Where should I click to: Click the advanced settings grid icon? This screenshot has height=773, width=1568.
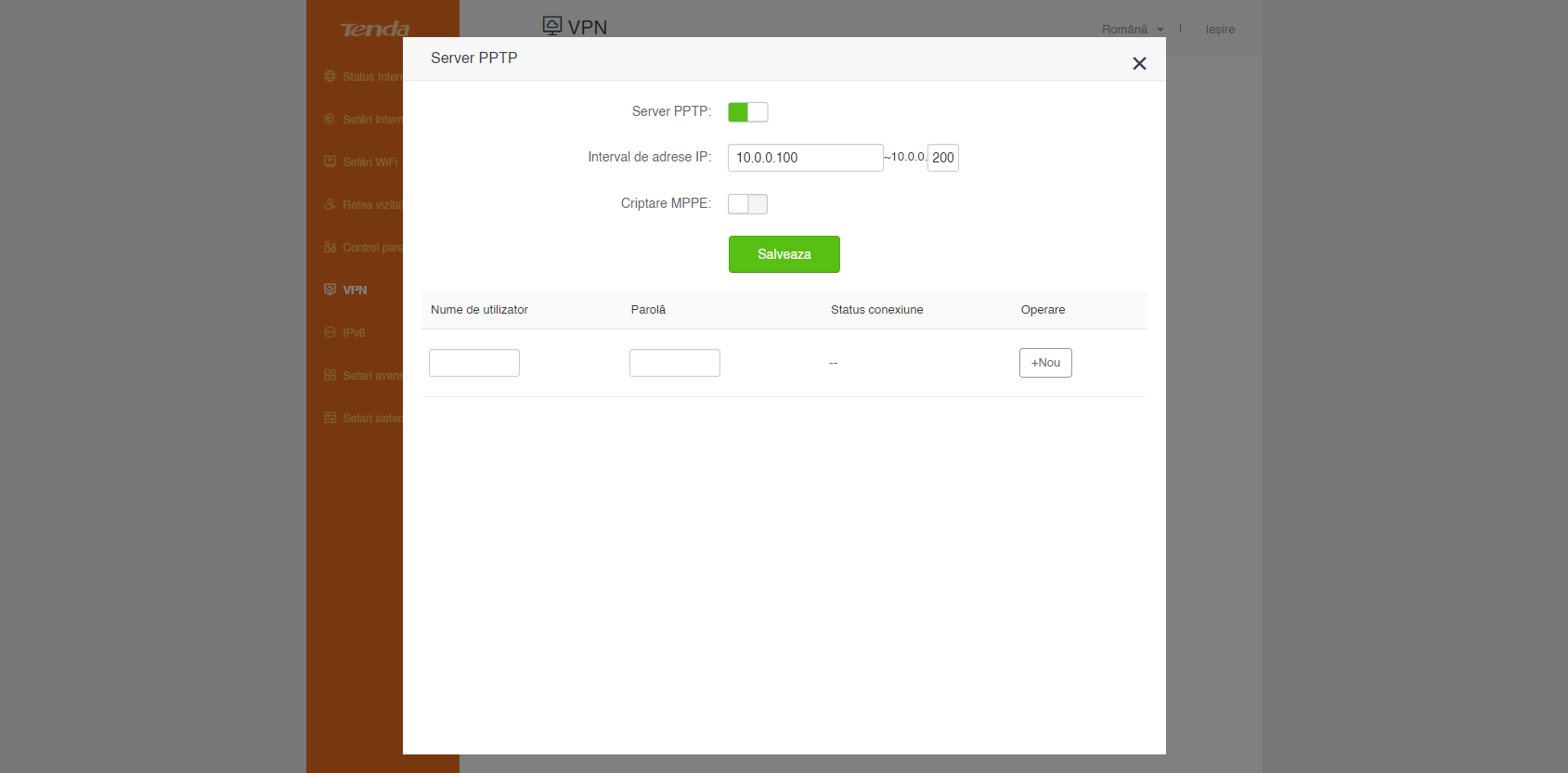point(330,375)
